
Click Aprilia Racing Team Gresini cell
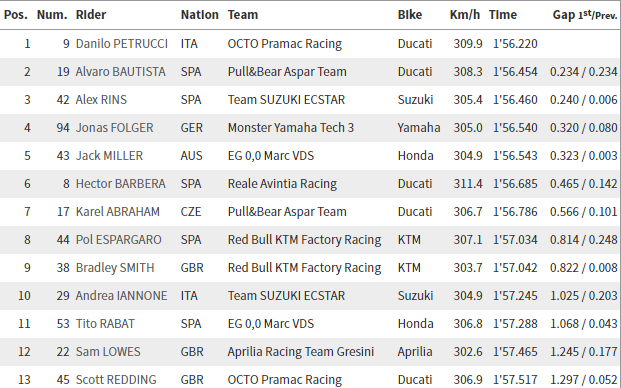click(x=301, y=352)
